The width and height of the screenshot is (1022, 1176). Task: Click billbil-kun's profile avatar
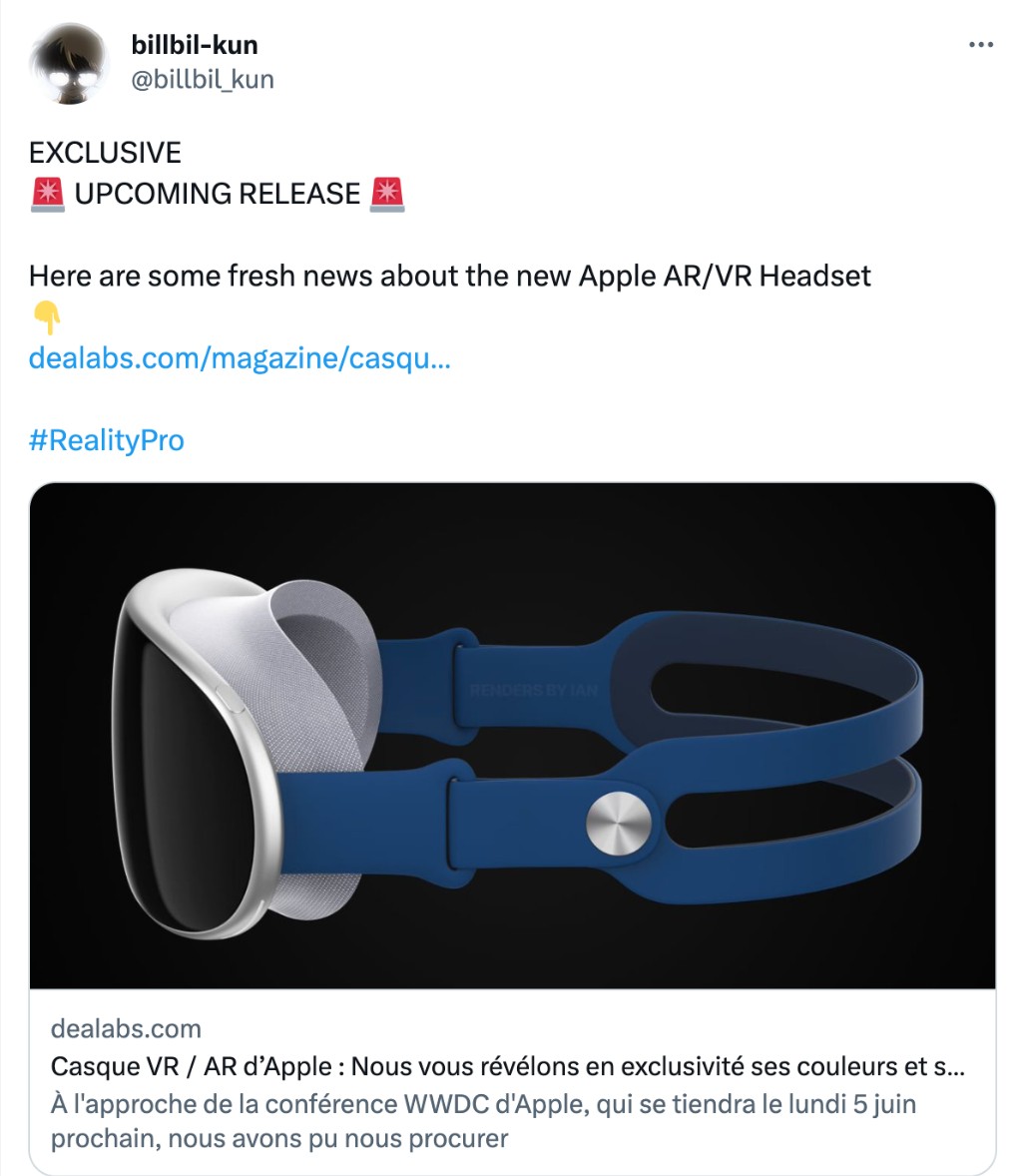coord(69,63)
